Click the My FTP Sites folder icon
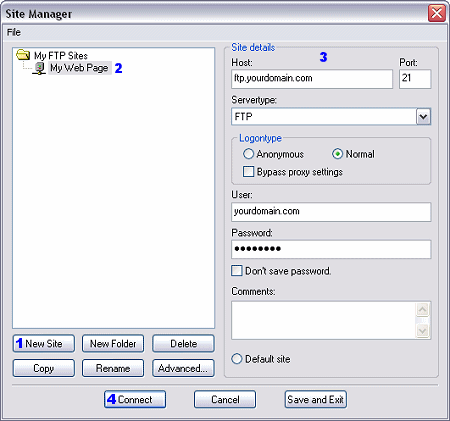Screen dimensions: 450x421 (23, 55)
